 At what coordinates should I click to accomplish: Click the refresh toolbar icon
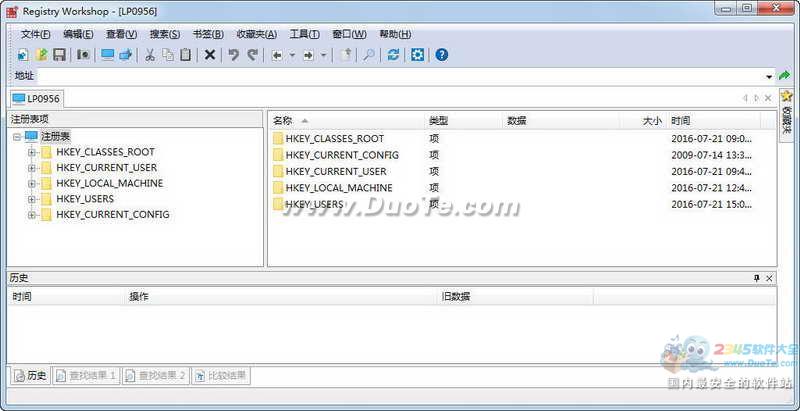393,55
